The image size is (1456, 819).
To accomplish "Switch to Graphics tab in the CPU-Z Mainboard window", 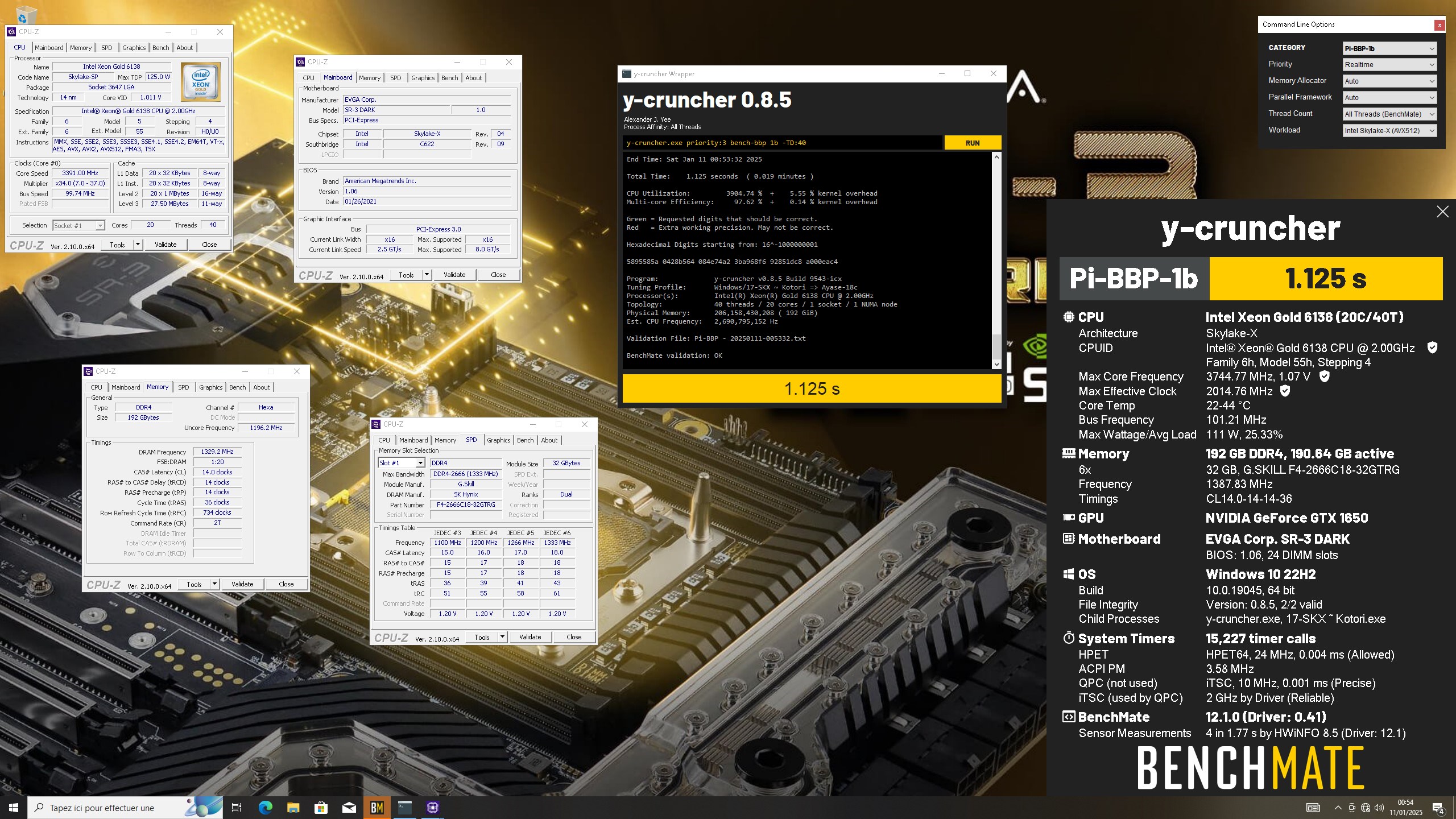I will point(423,78).
